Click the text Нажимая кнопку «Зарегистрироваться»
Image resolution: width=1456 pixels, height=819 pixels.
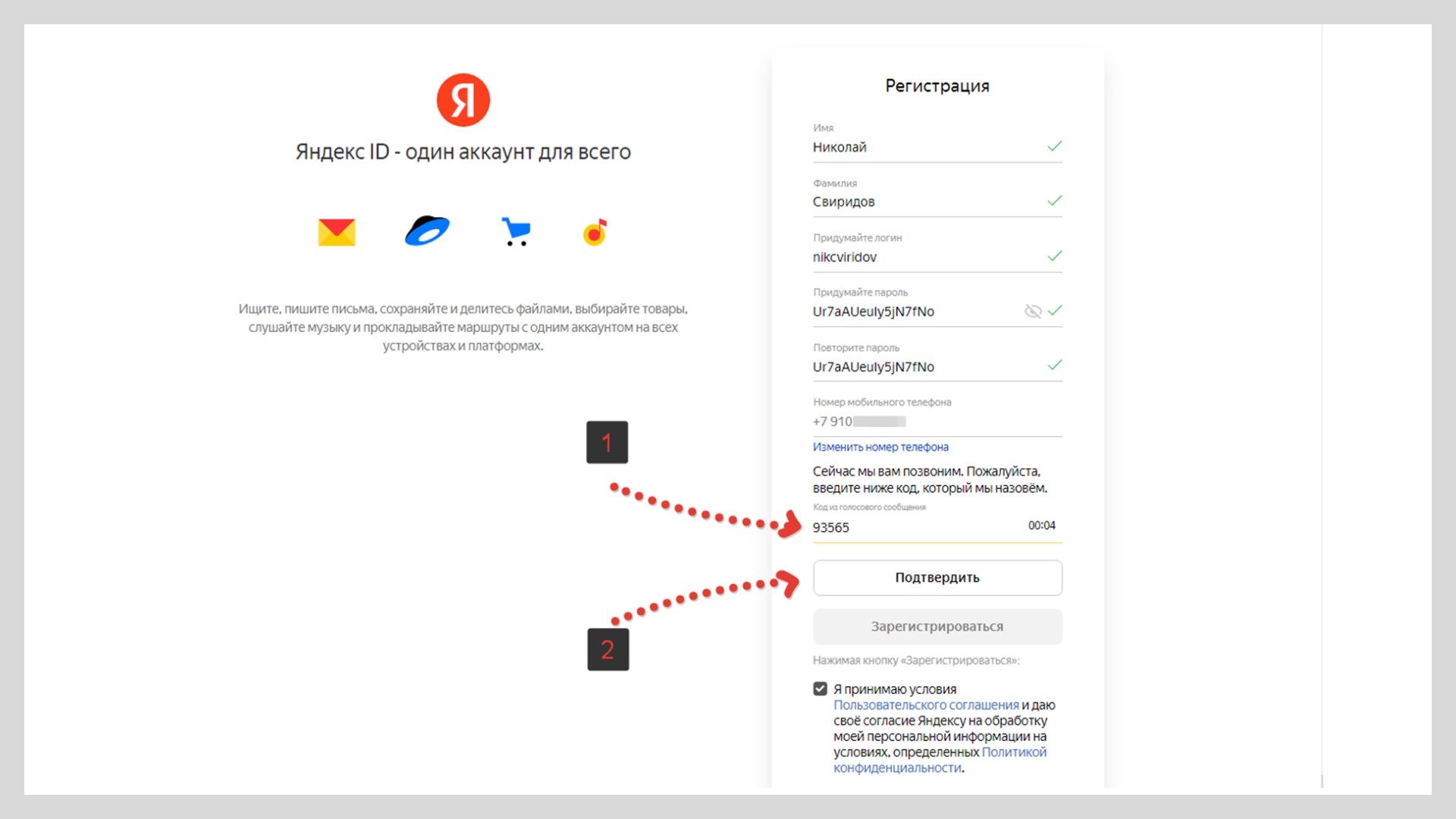(x=916, y=661)
